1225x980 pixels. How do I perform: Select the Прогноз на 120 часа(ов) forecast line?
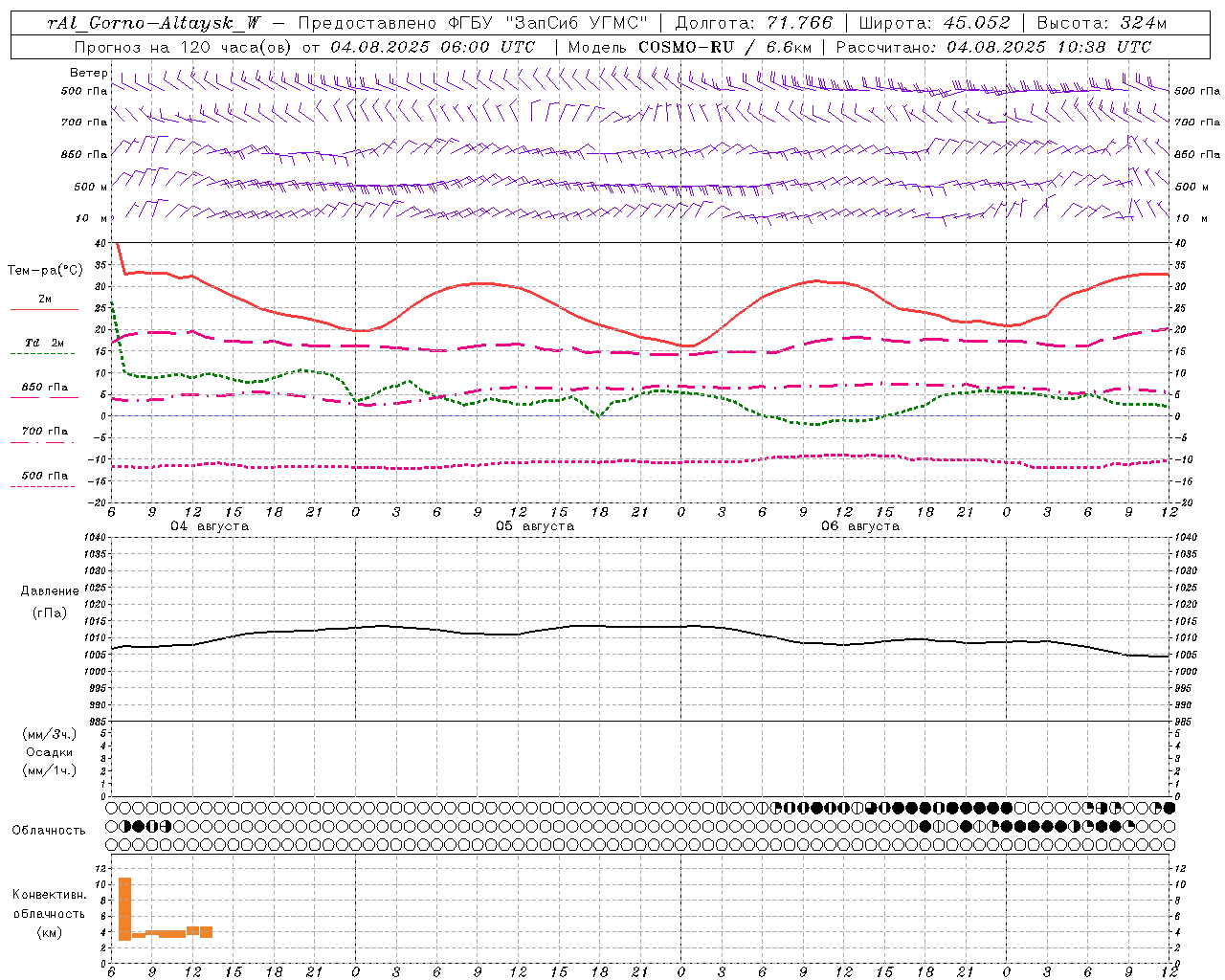pos(304,47)
